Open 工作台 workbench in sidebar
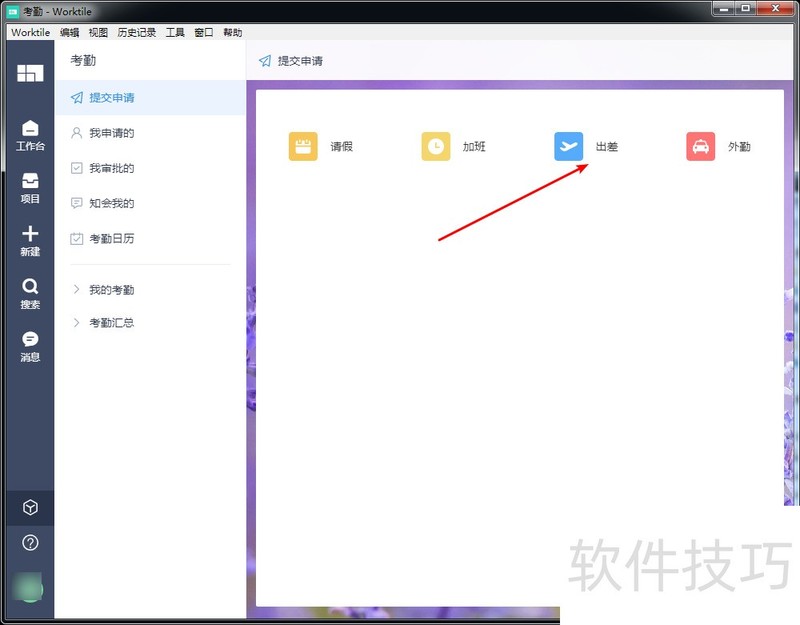Screen dimensions: 800x625 point(30,135)
